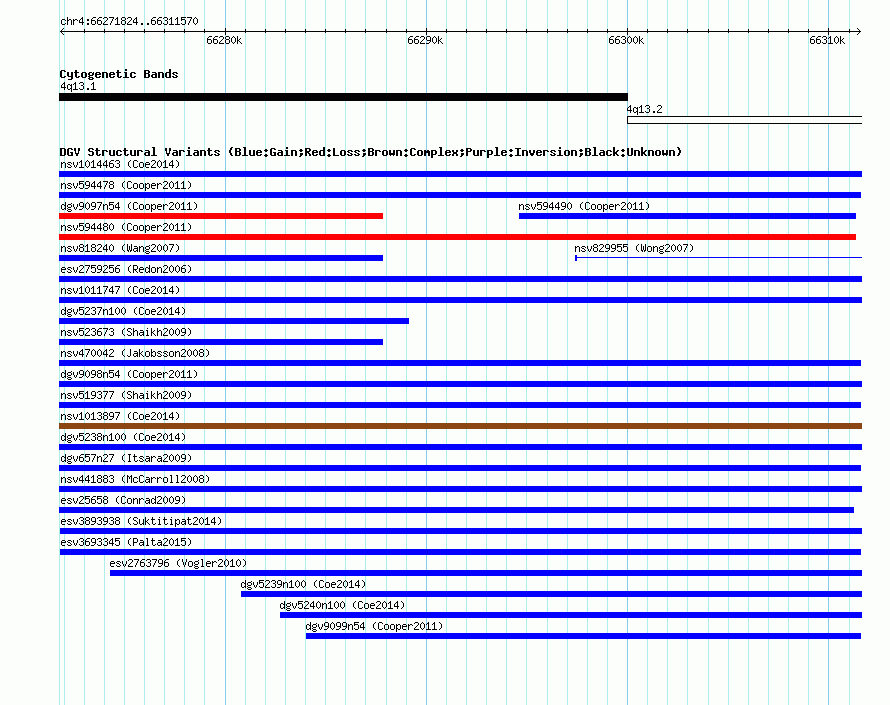Click the blue bar under dgv5239n100
Viewport: 890px width, 705px height.
click(x=551, y=594)
